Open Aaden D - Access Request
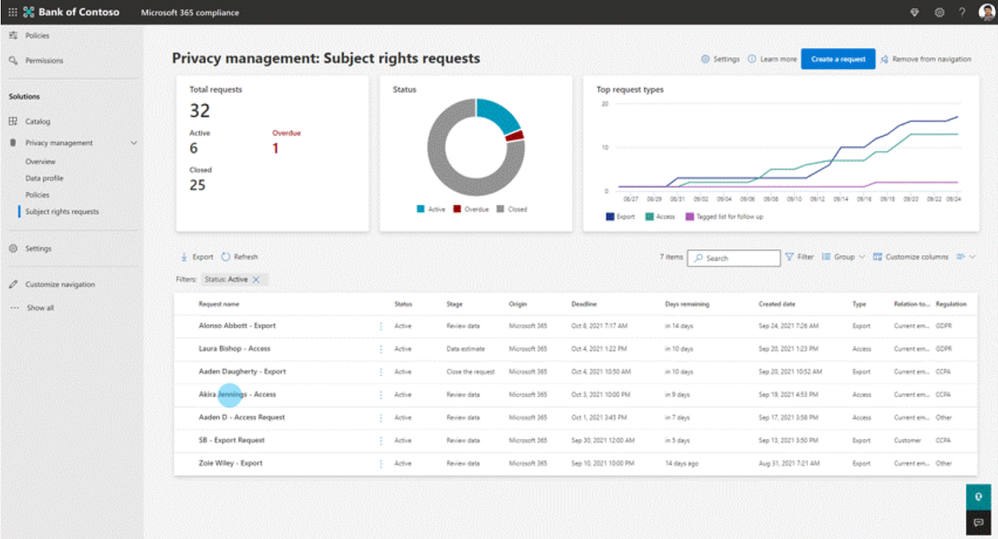Image resolution: width=998 pixels, height=539 pixels. pyautogui.click(x=242, y=417)
